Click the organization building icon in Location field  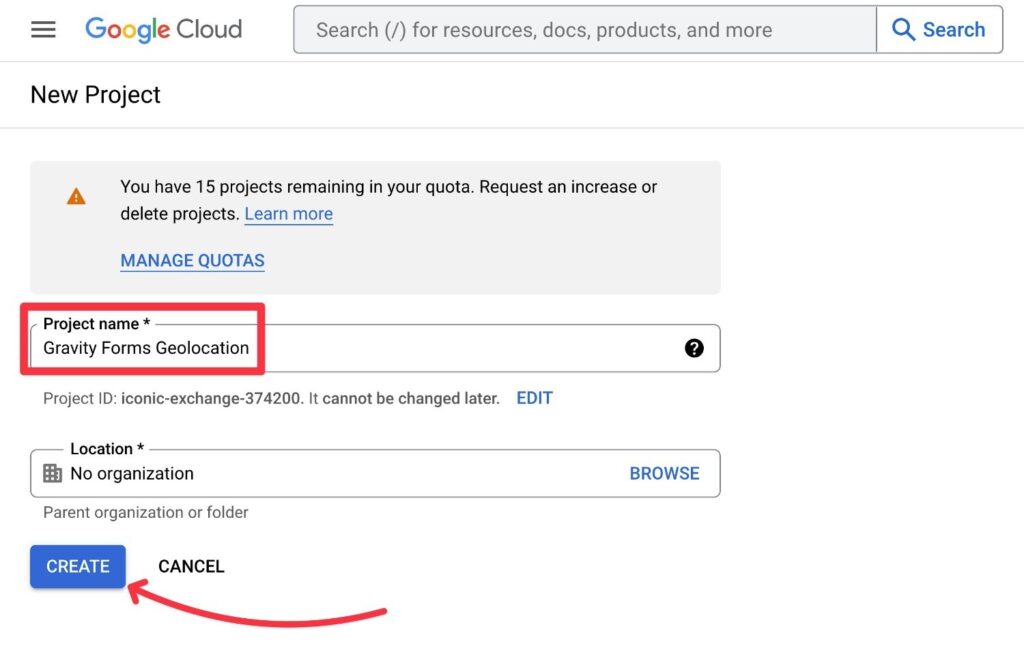point(52,473)
